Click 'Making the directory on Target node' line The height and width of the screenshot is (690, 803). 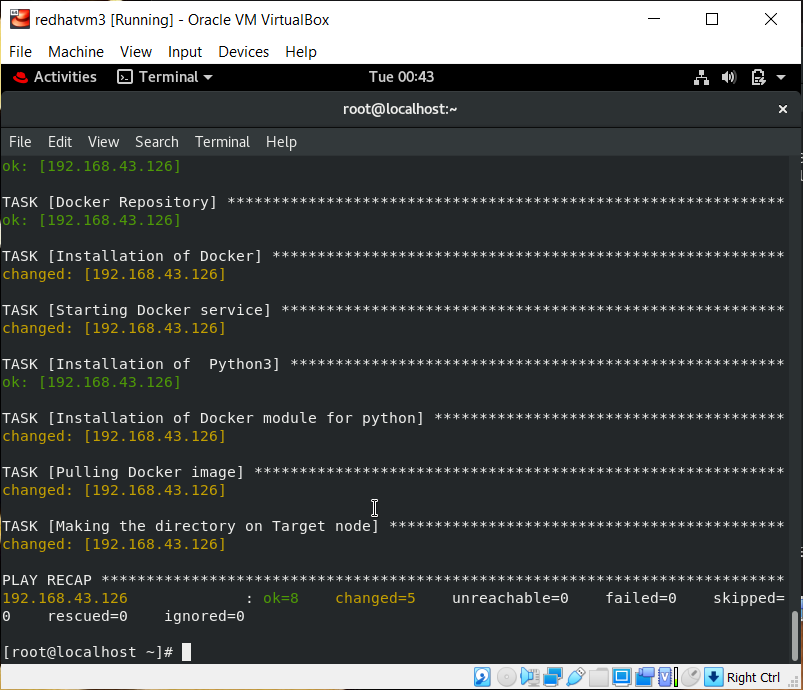point(393,526)
